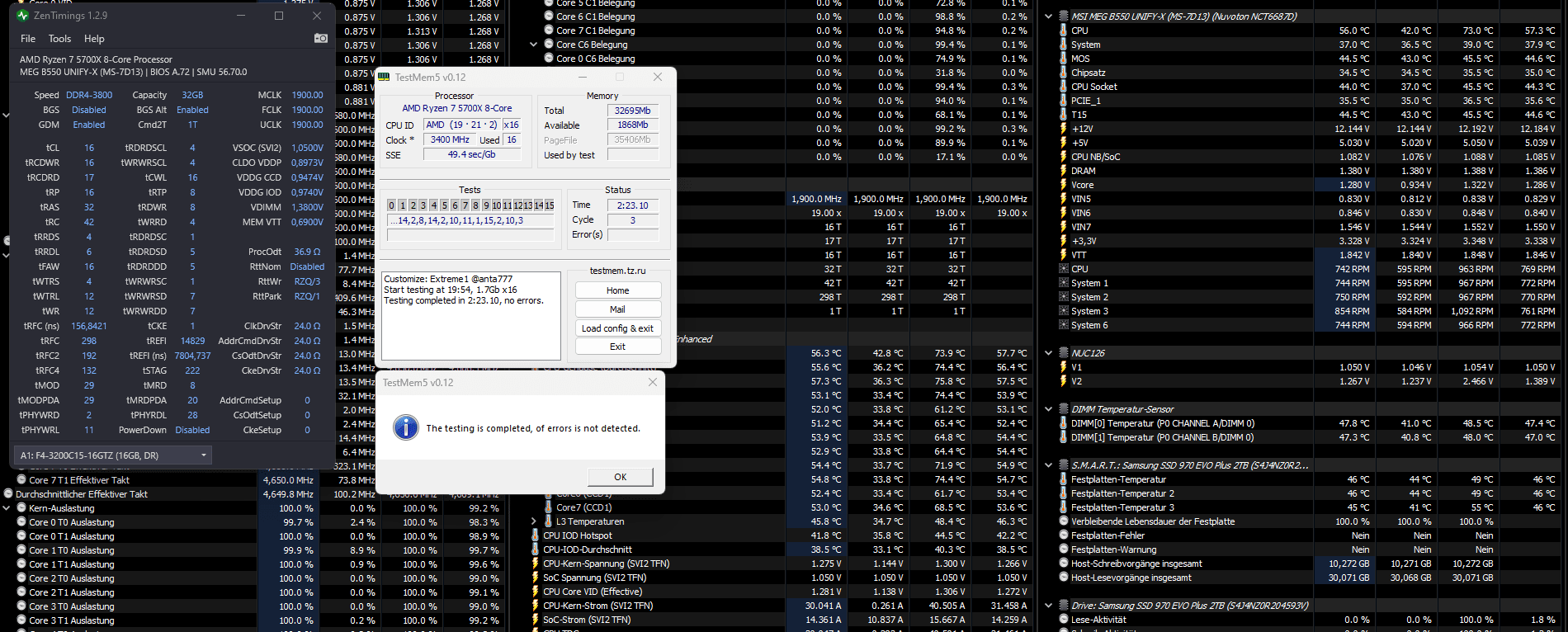Select the Core 7 T1 Effektiver Takt clock icon
Viewport: 1568px width, 632px height.
pos(21,480)
